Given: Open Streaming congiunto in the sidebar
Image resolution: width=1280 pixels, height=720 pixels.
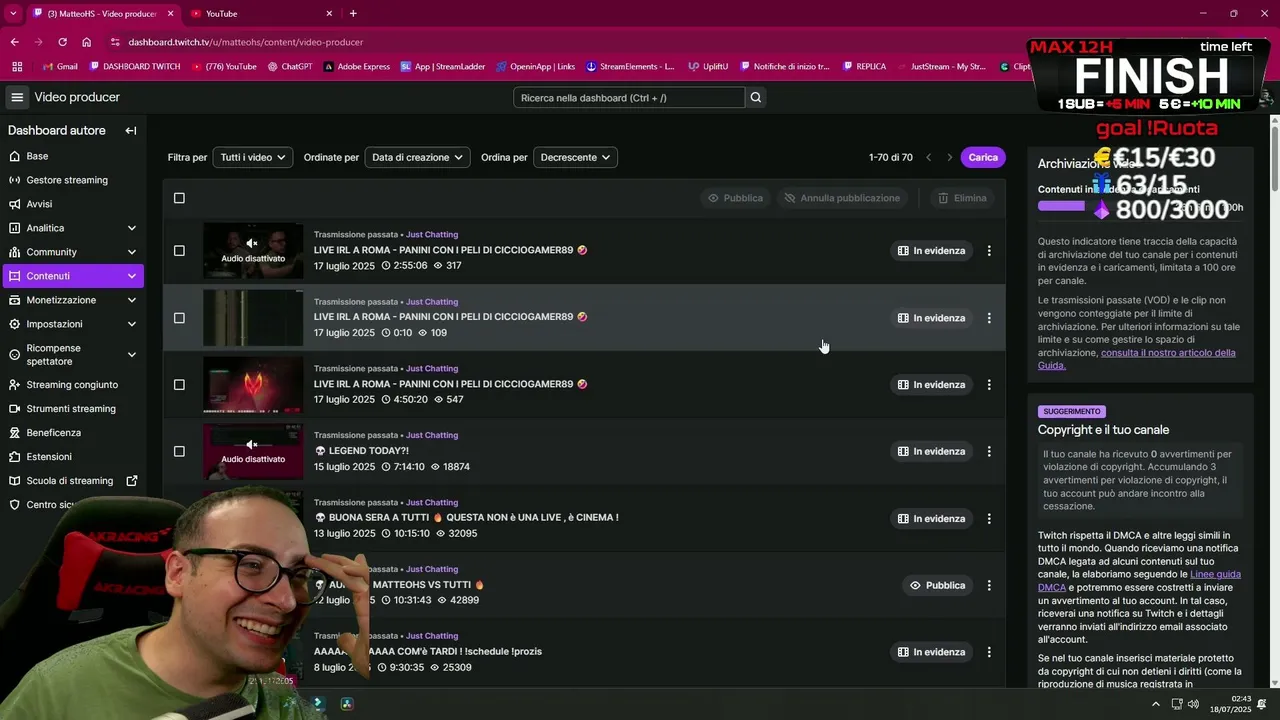Looking at the screenshot, I should (72, 385).
